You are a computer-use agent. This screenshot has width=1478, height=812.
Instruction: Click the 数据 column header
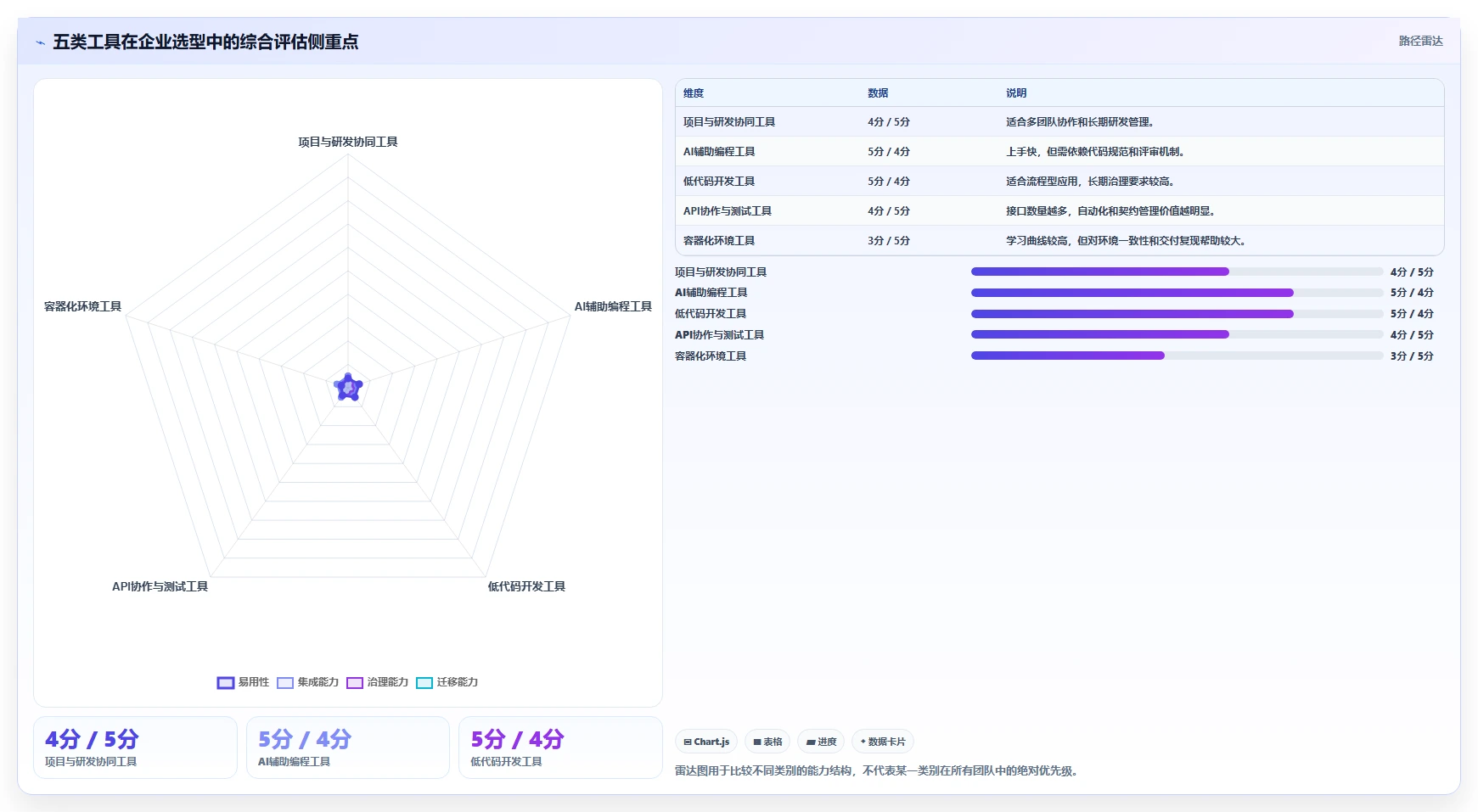pos(878,93)
